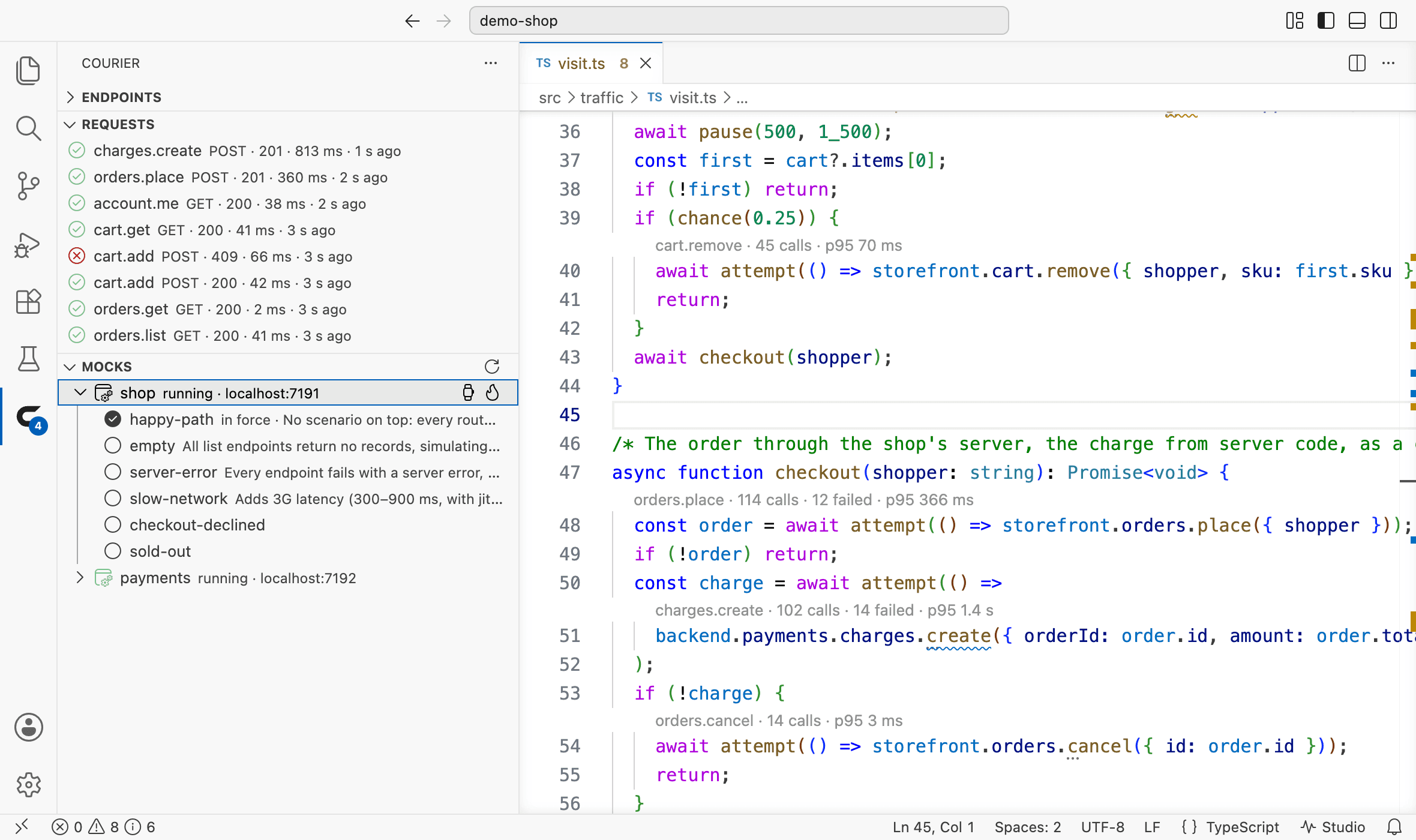Open Accounts menu icon

[28, 727]
